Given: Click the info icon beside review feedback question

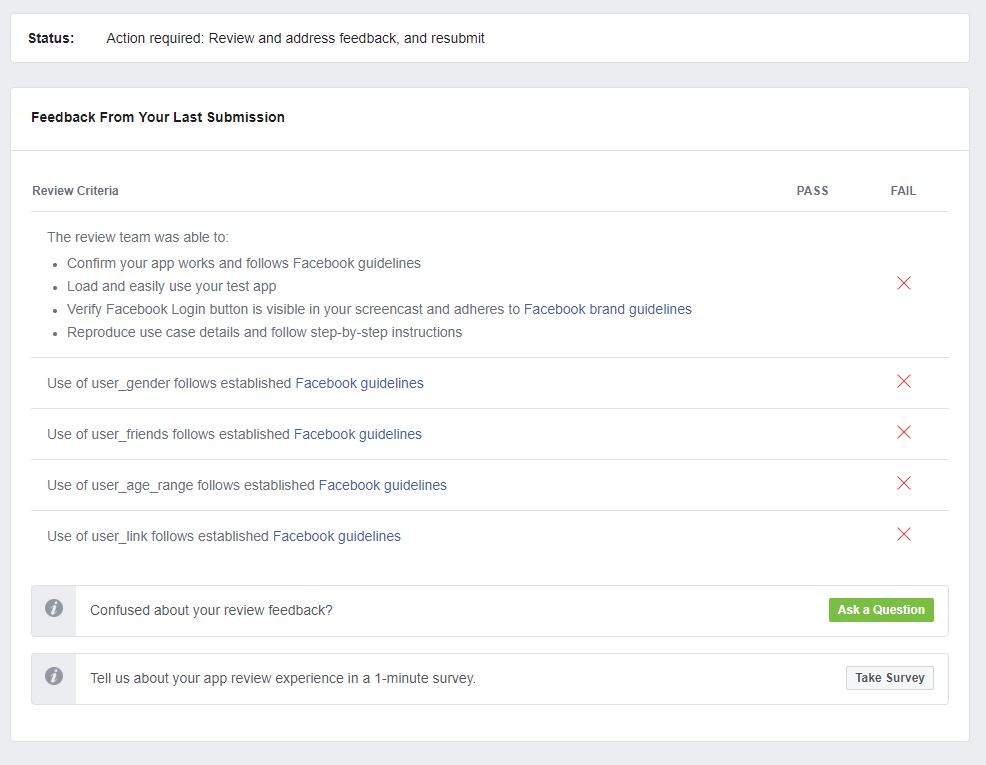Looking at the screenshot, I should (x=54, y=608).
